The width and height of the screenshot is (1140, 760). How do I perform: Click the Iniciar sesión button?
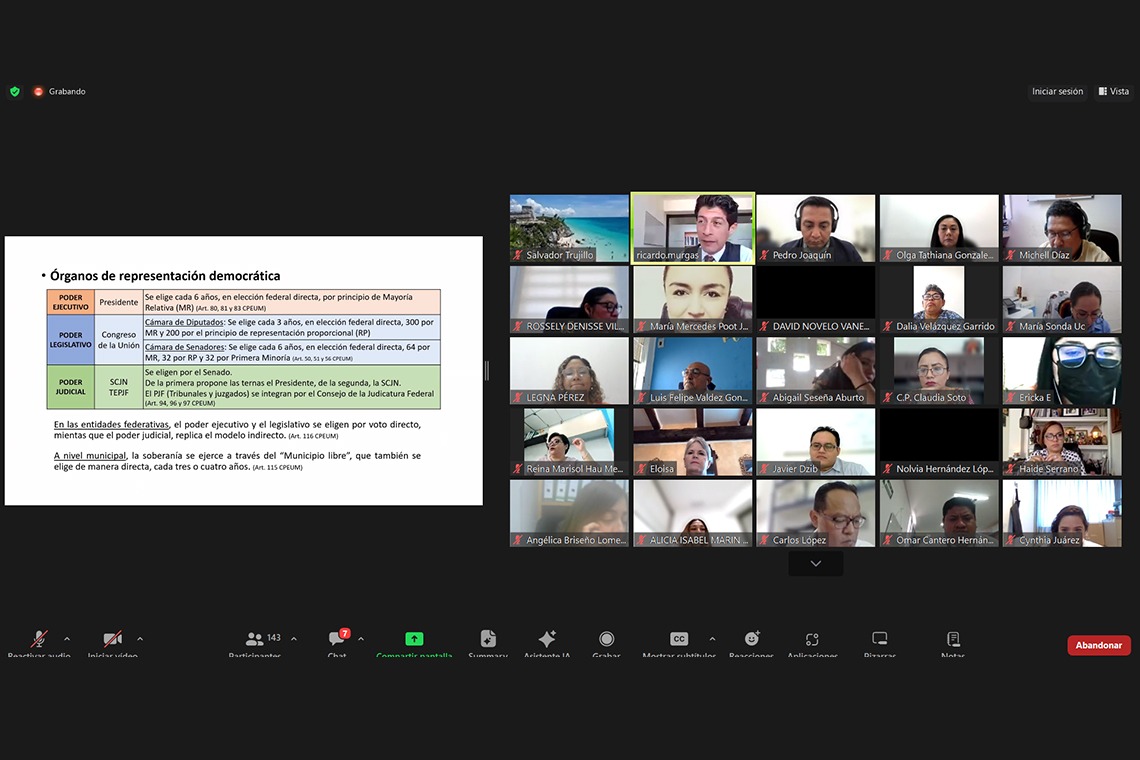[1057, 91]
